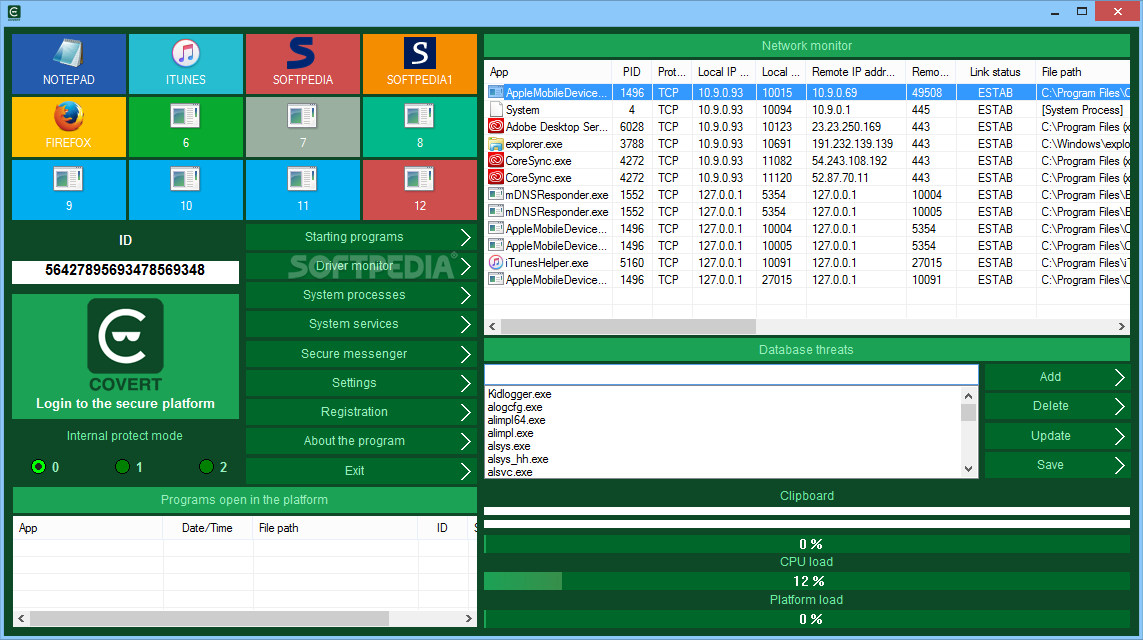This screenshot has width=1143, height=640.
Task: Launch the Firefox tile
Action: point(69,127)
